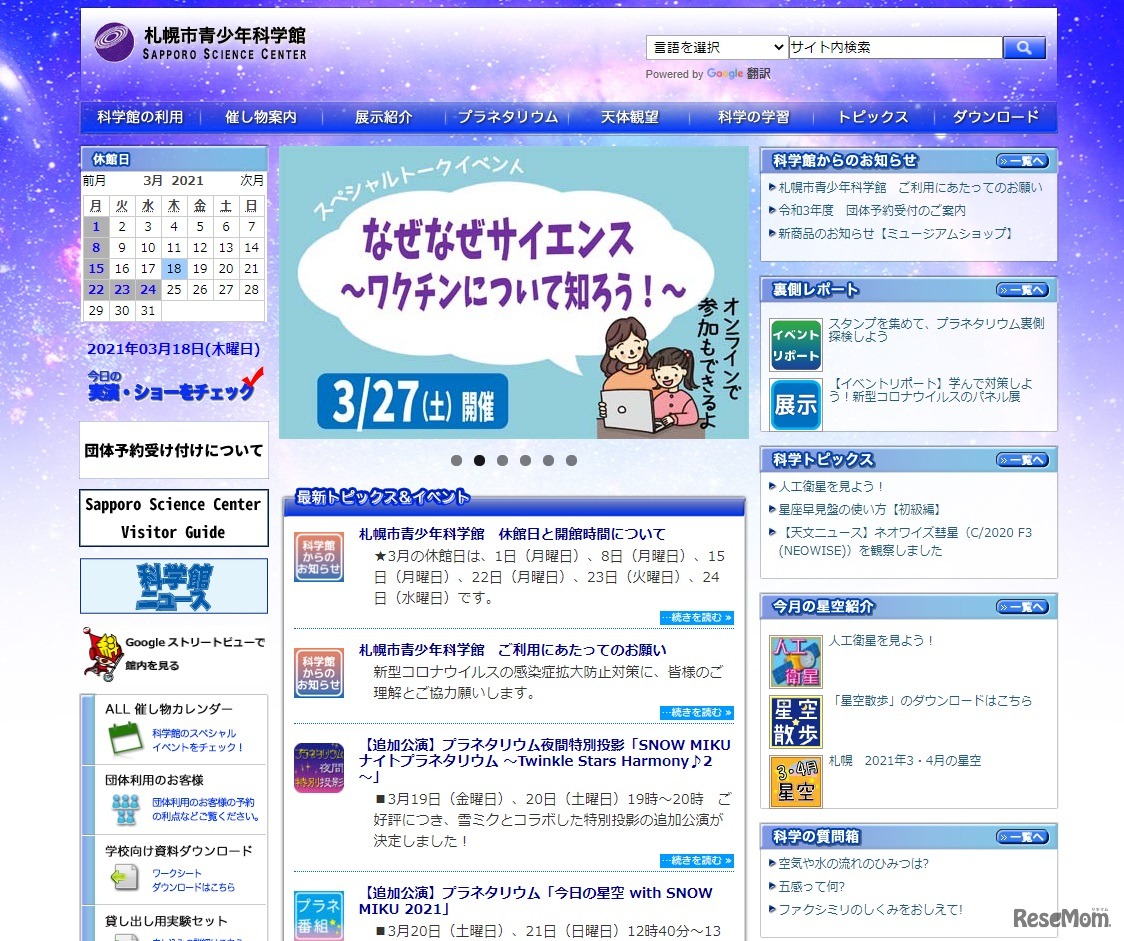Click the 学校向け資料ダウンロード worksheet icon

tap(126, 878)
